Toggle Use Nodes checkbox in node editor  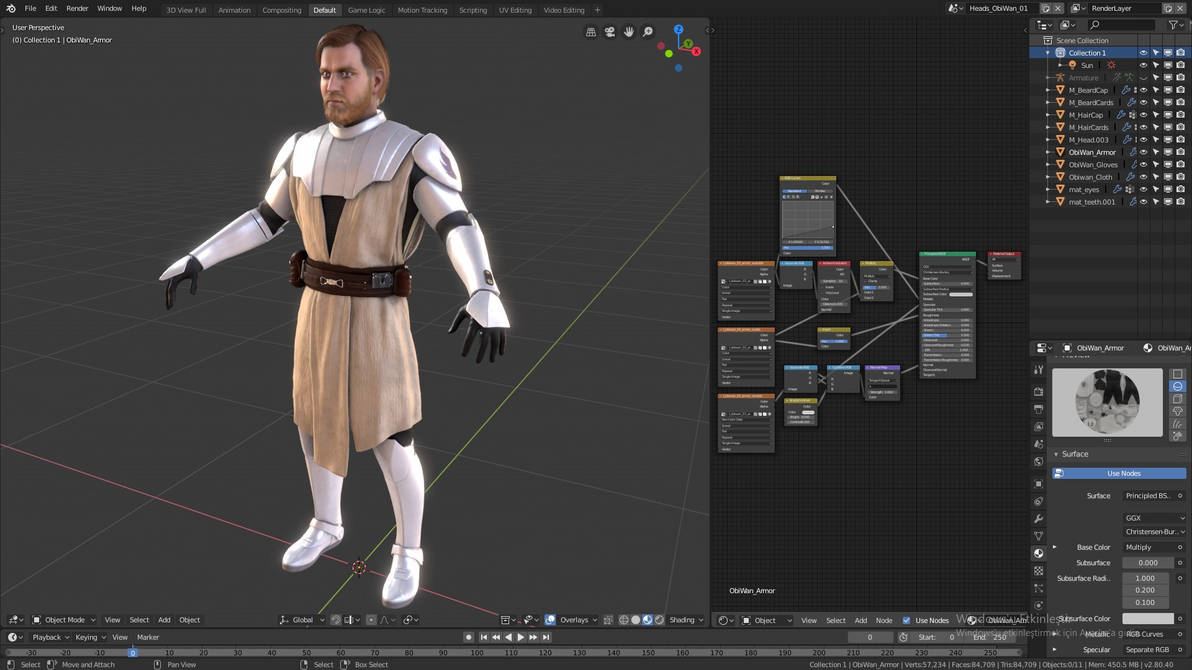click(906, 621)
